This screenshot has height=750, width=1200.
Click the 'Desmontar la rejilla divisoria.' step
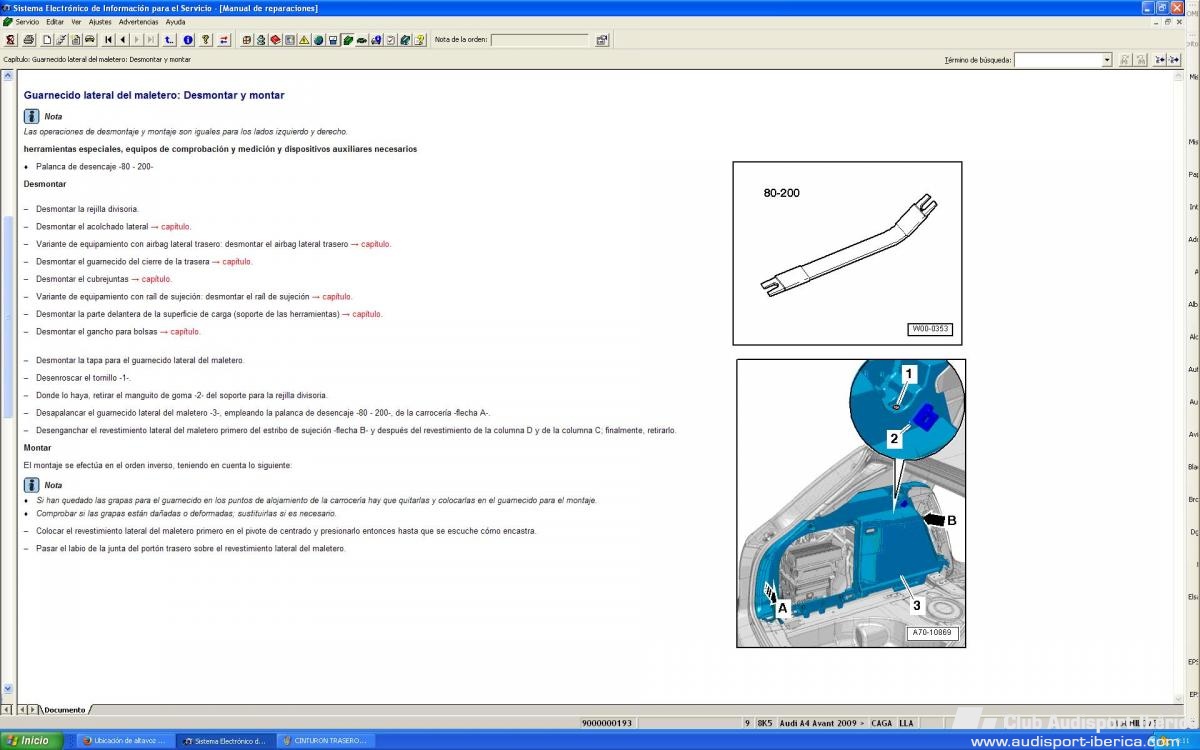87,209
